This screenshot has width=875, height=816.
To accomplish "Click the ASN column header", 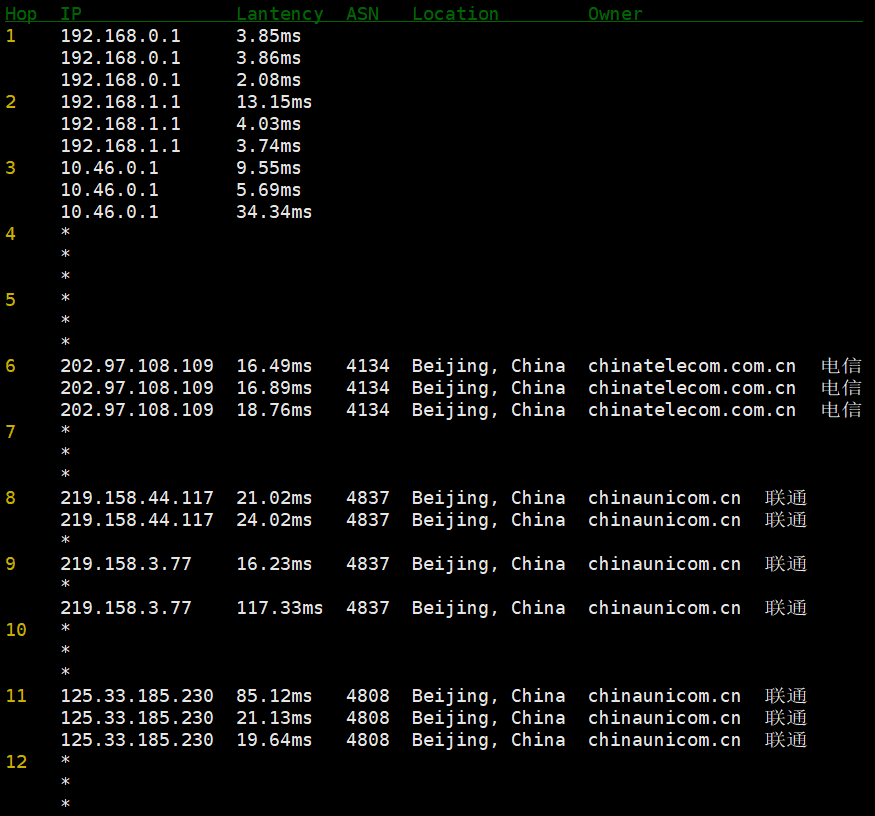I will click(362, 14).
